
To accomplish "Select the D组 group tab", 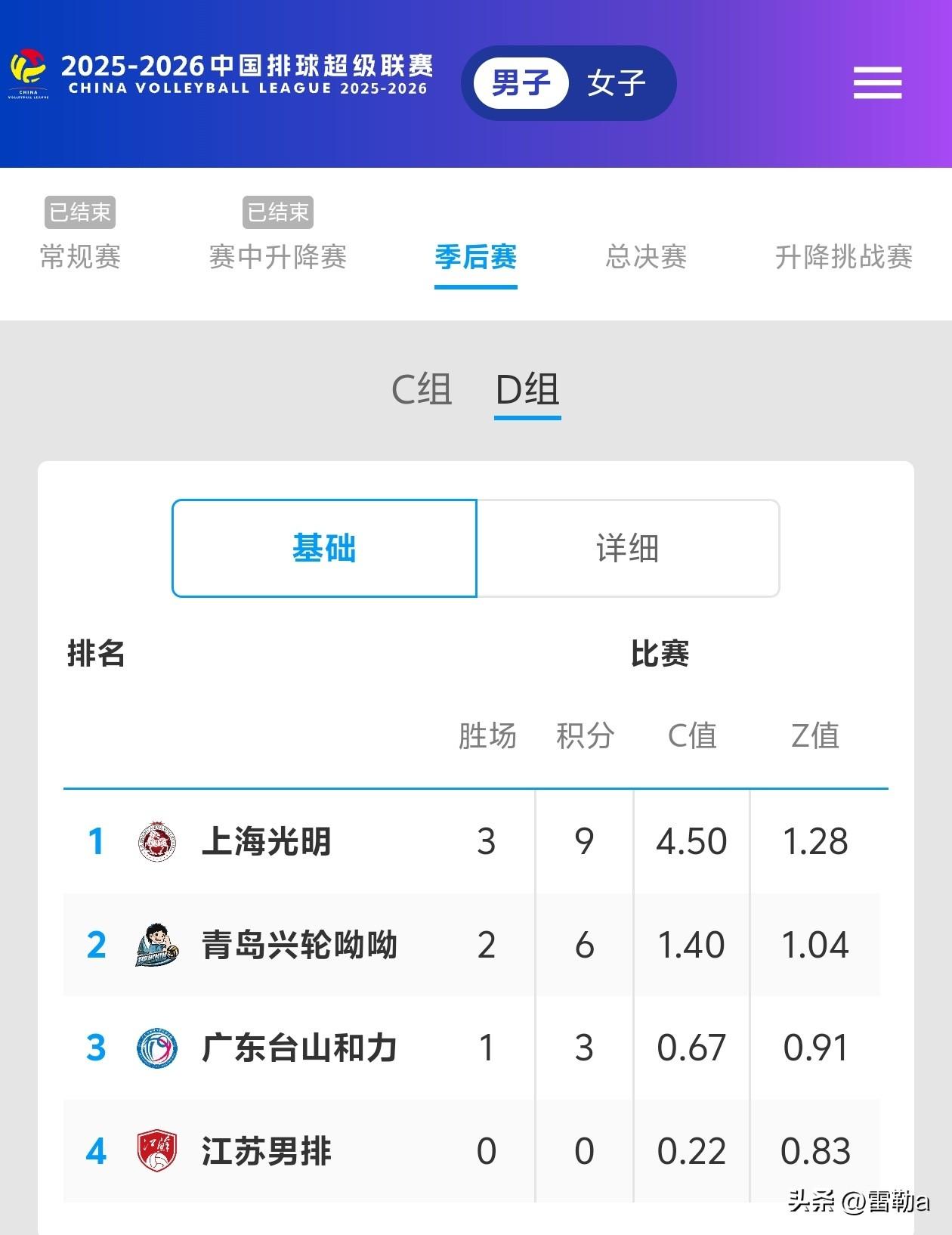I will (527, 390).
